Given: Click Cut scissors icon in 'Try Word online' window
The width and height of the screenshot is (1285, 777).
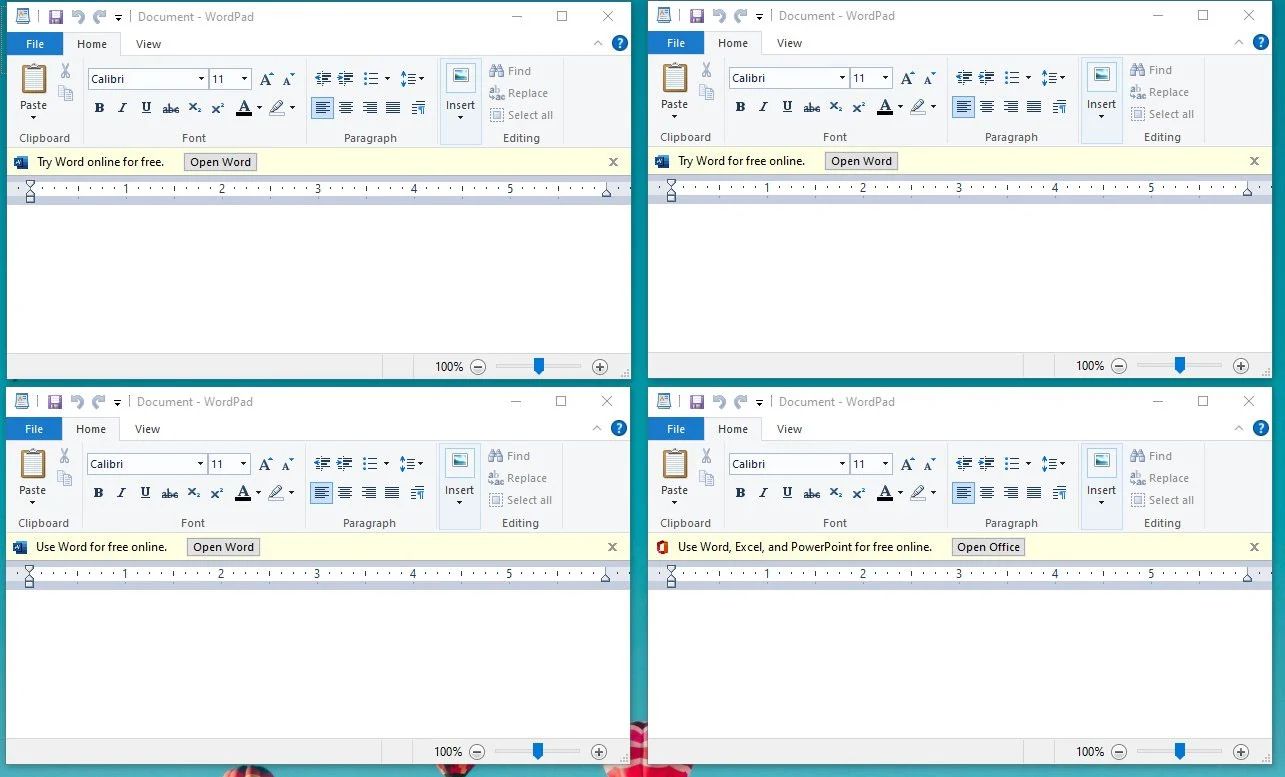Looking at the screenshot, I should pos(65,71).
